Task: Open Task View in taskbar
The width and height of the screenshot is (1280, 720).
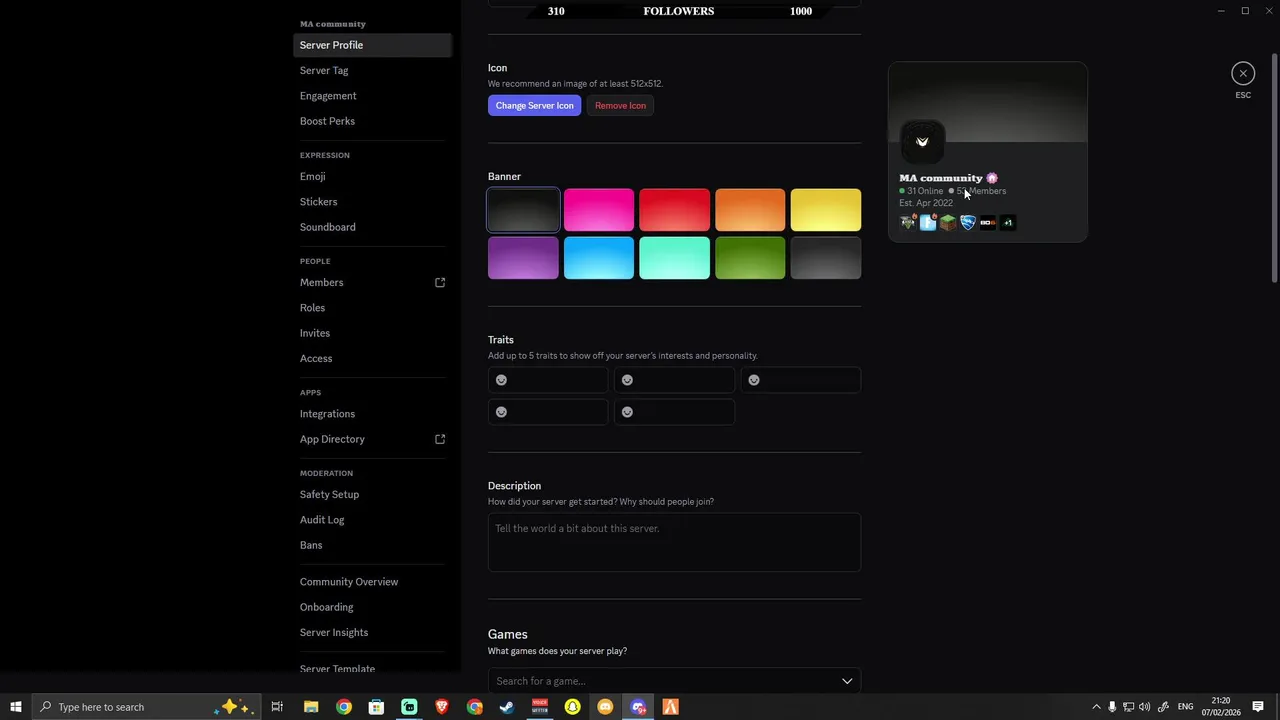Action: coord(277,707)
